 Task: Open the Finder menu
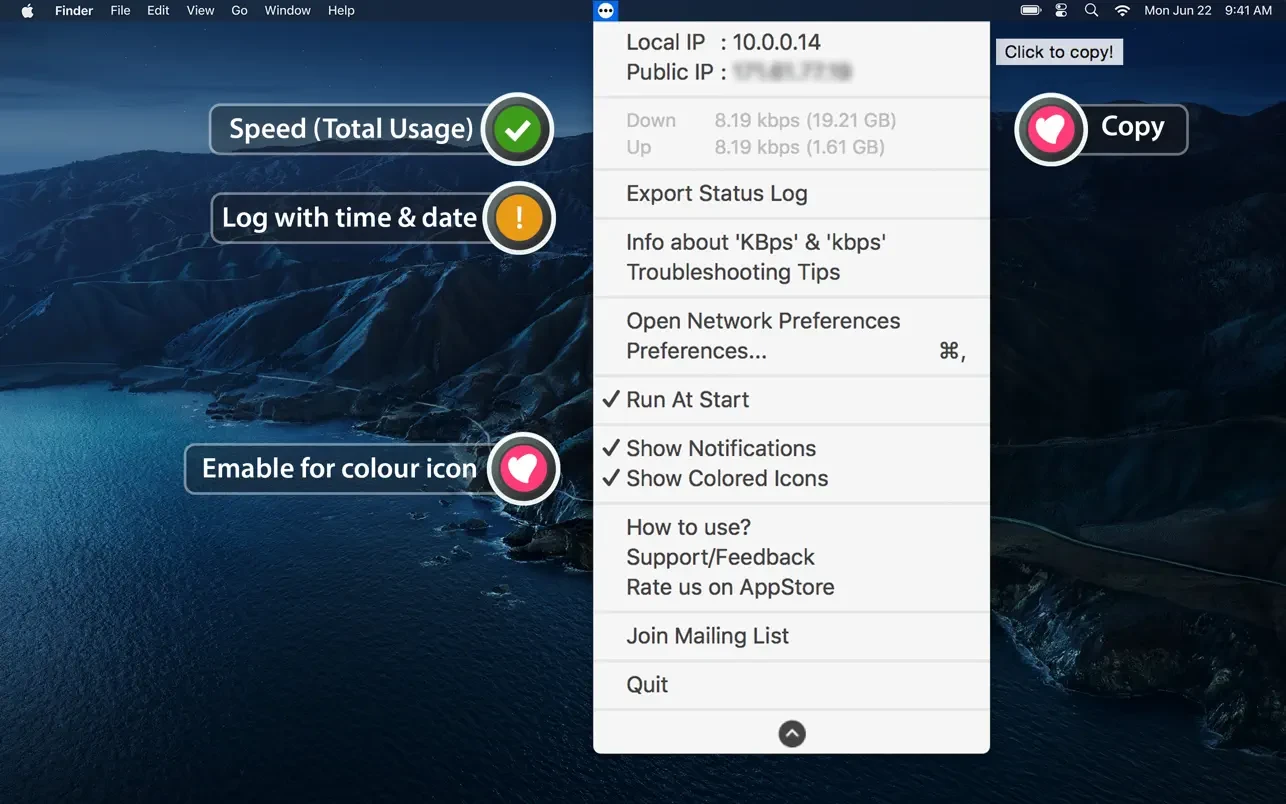(74, 10)
